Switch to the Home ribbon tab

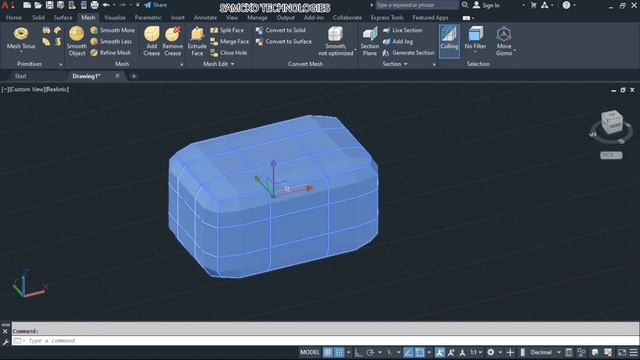coord(14,18)
